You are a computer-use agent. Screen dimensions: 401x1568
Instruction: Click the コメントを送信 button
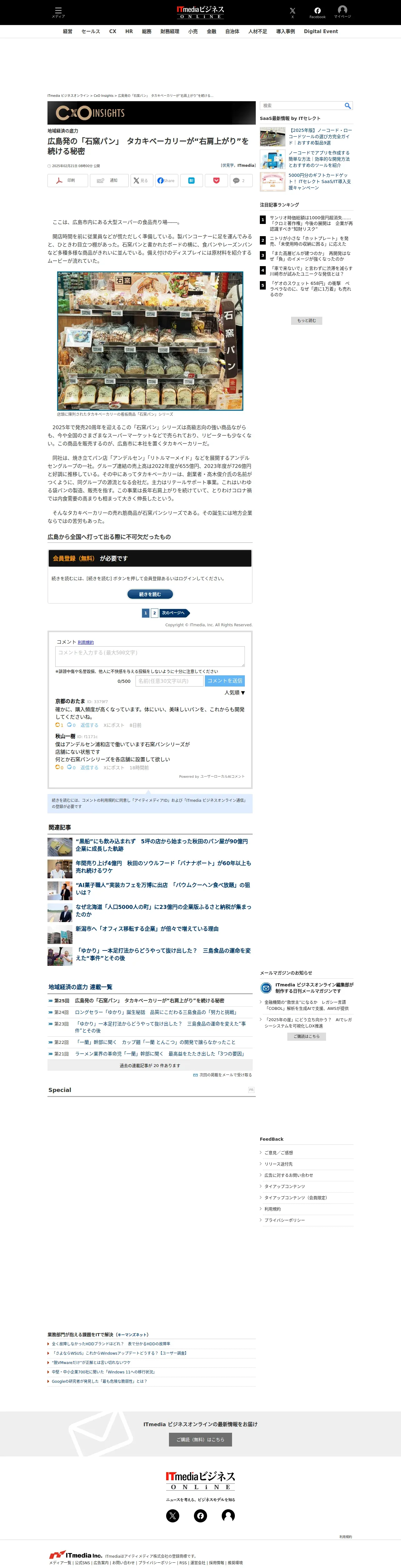pos(225,681)
